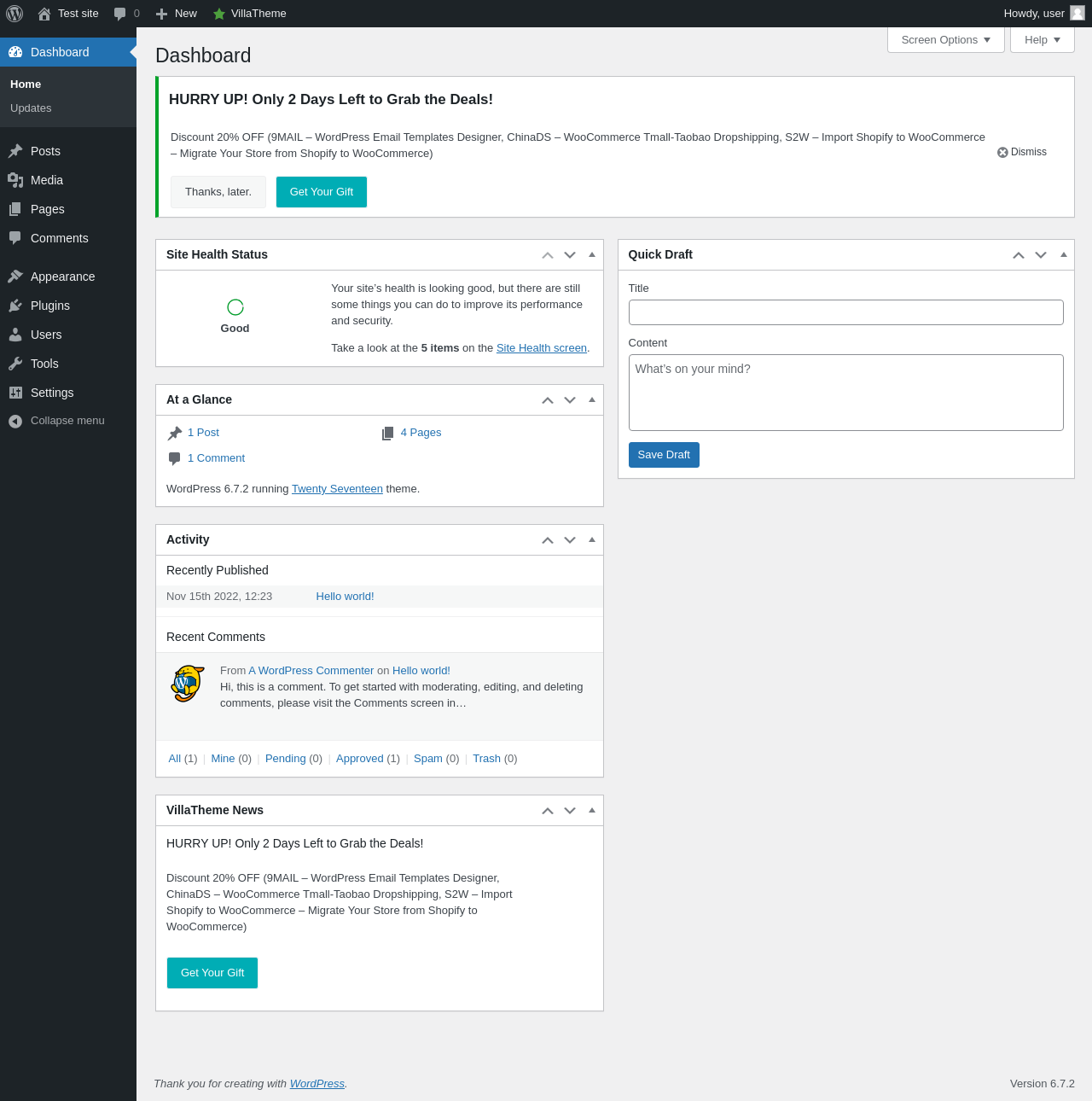The width and height of the screenshot is (1092, 1101).
Task: Click Get Your Gift in top notice
Action: 322,192
